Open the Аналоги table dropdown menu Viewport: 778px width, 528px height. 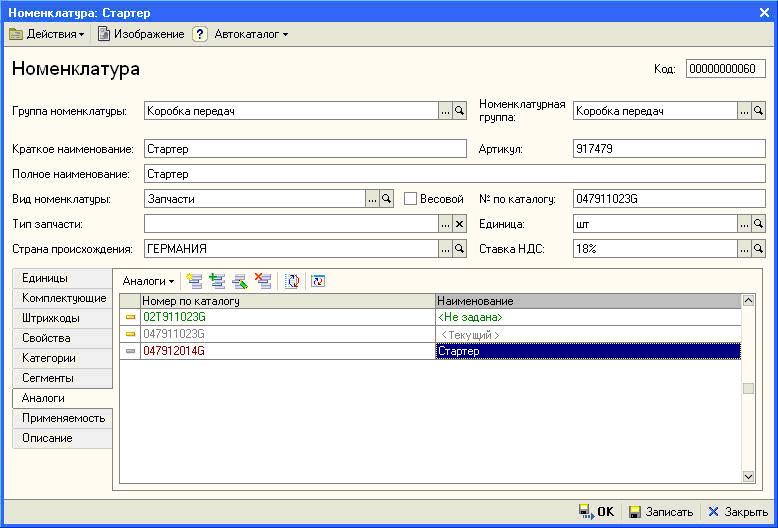click(x=148, y=282)
